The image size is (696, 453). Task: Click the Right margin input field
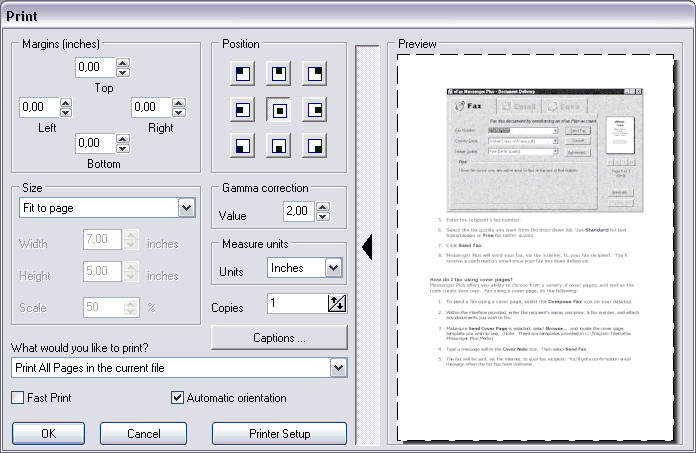[x=151, y=107]
